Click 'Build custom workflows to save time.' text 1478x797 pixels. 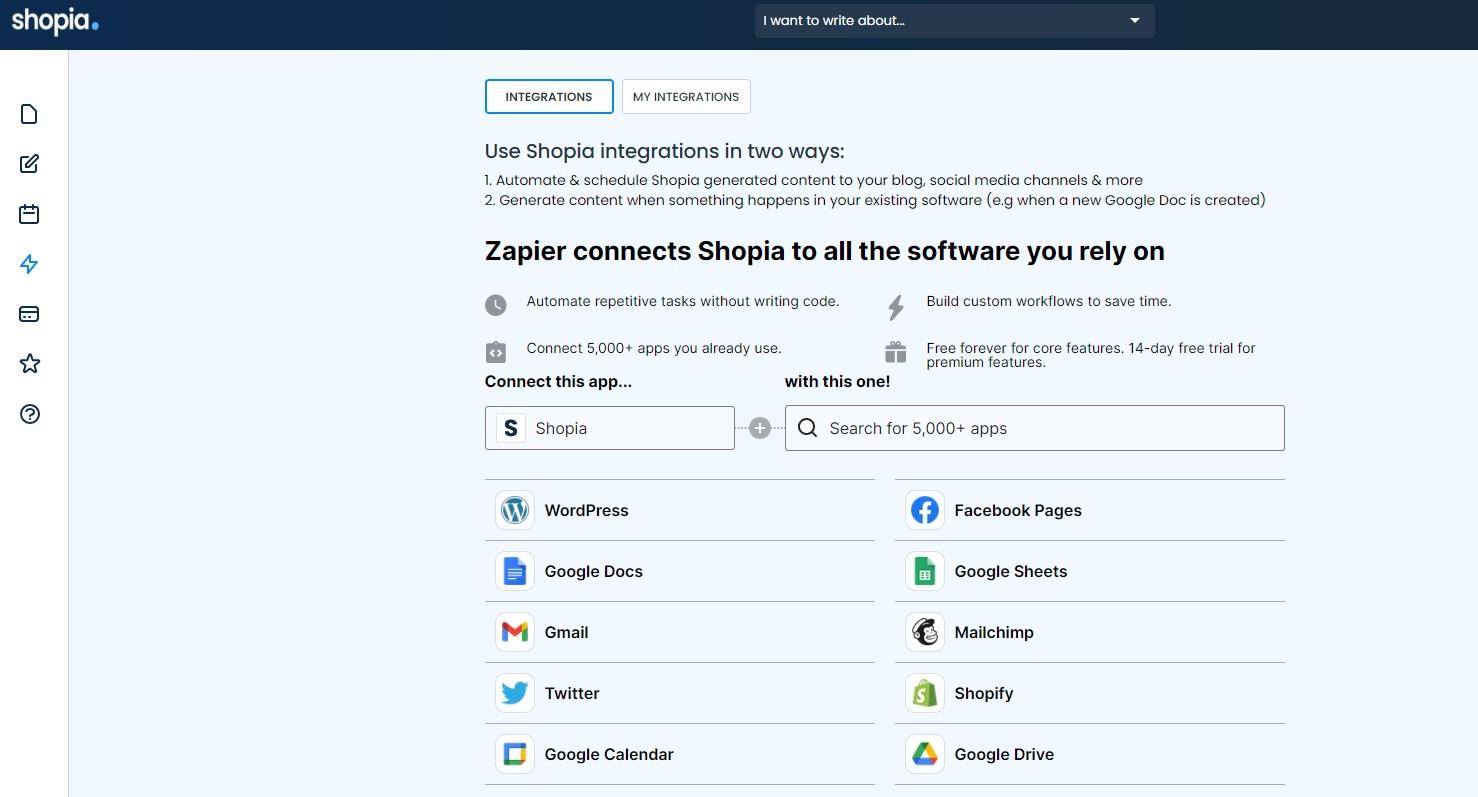coord(1049,301)
